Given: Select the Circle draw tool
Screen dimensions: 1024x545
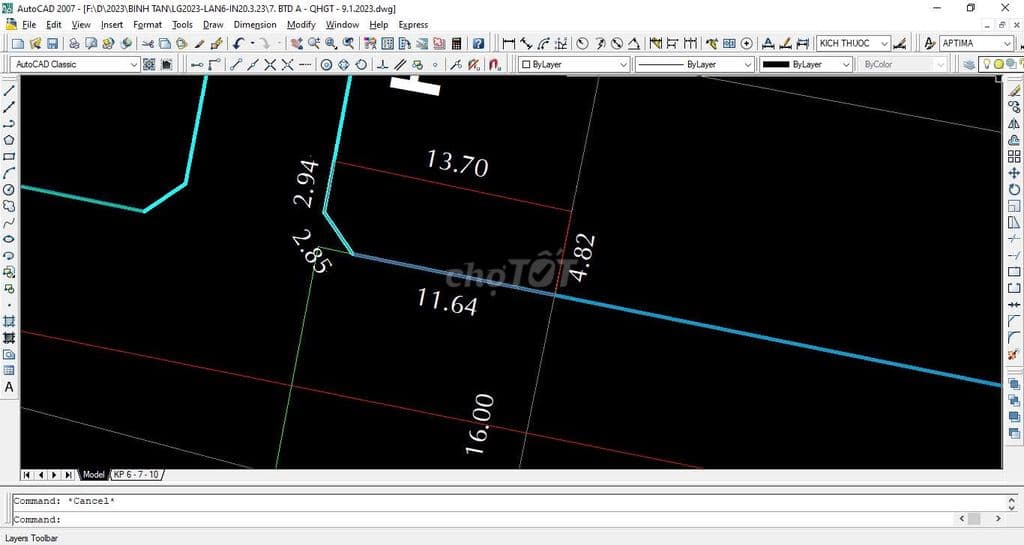Looking at the screenshot, I should (x=9, y=190).
